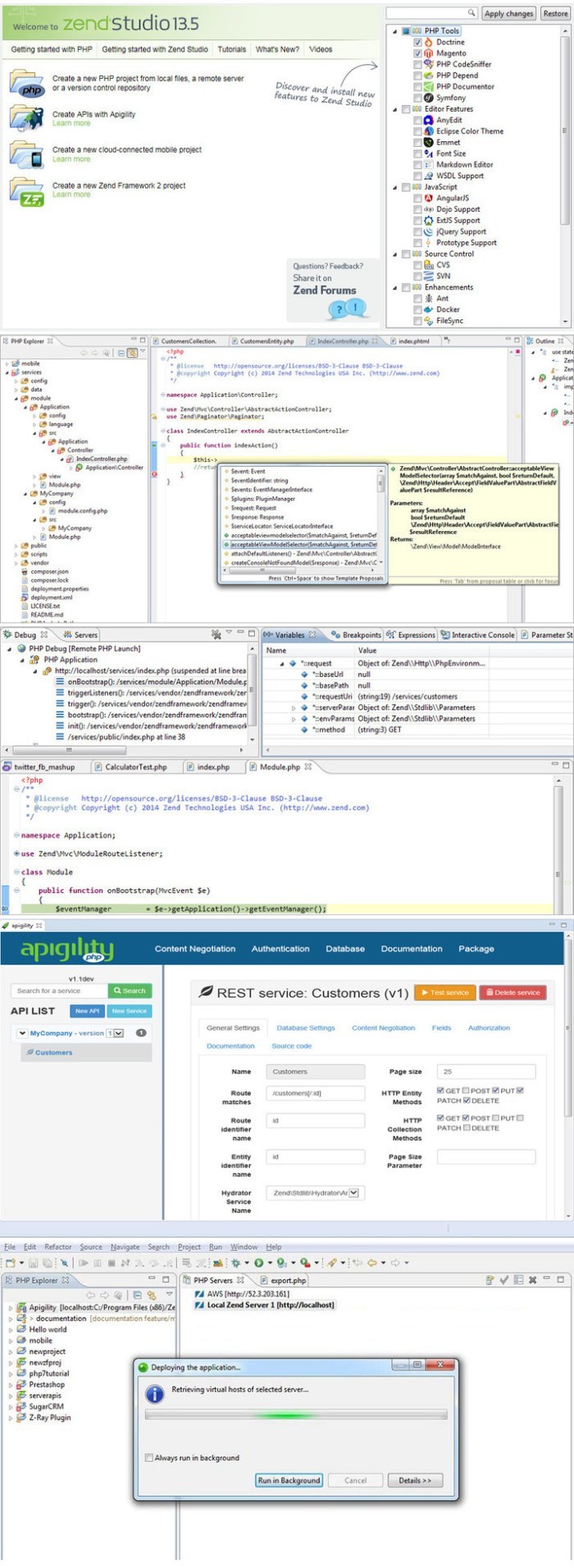This screenshot has height=1568, width=574.
Task: Click the Apigility API creation icon
Action: [25, 118]
